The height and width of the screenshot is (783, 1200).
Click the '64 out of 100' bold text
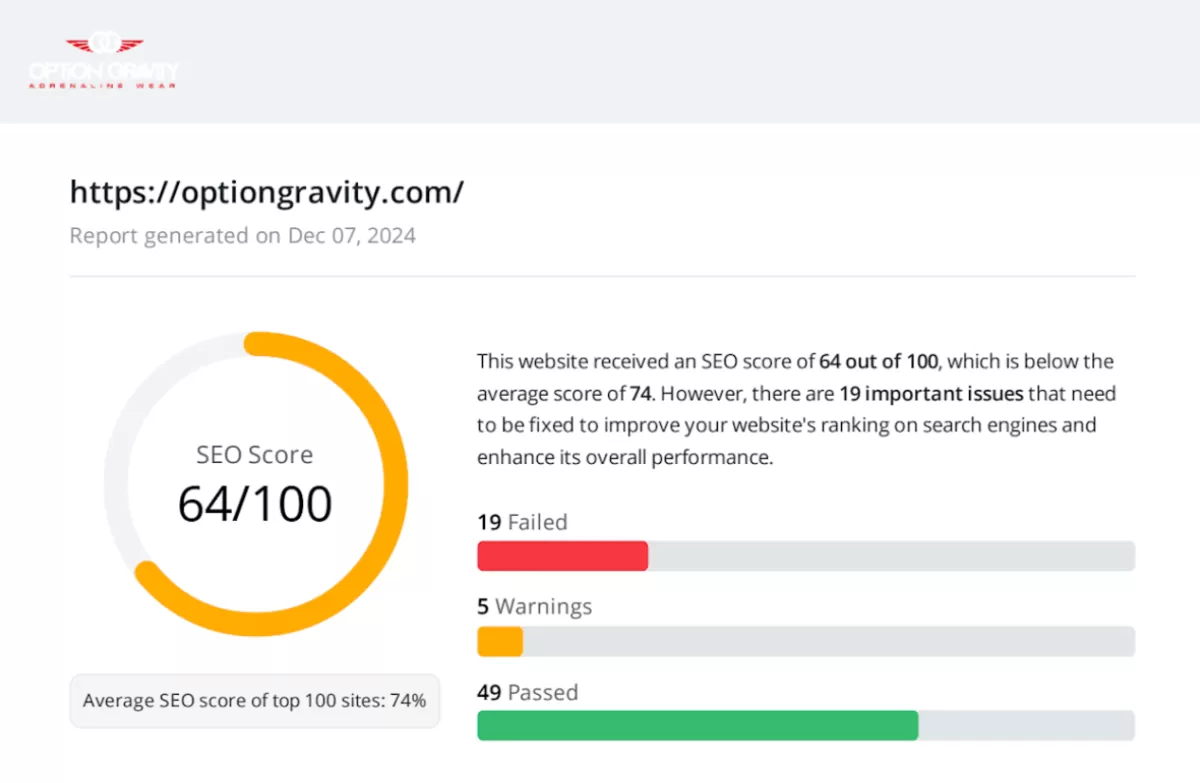coord(878,361)
